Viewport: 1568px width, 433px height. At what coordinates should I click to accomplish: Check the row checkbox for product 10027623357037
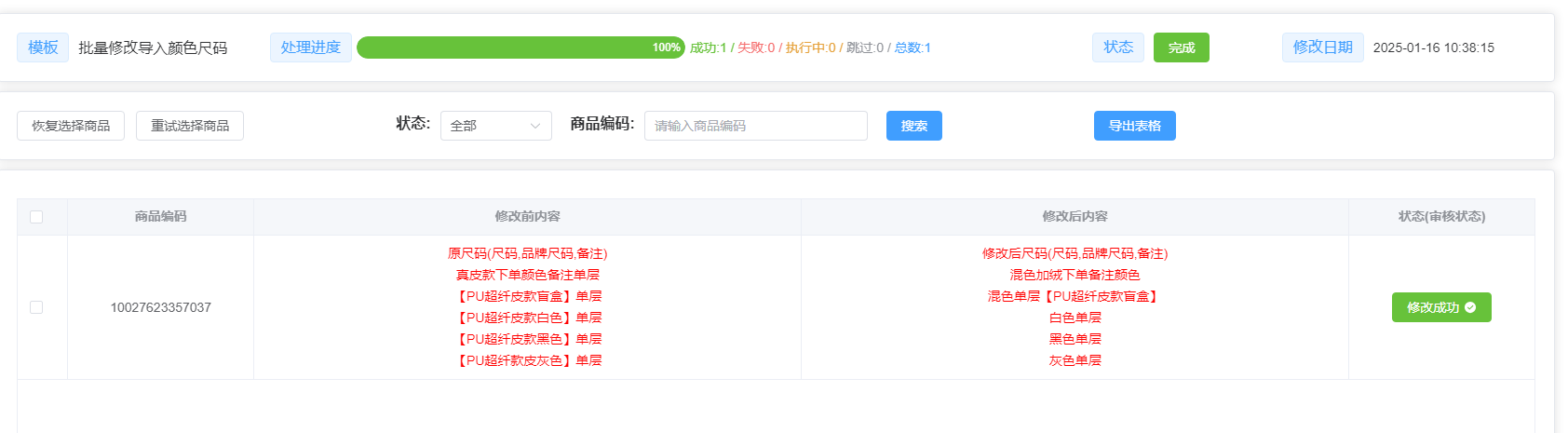pyautogui.click(x=36, y=307)
